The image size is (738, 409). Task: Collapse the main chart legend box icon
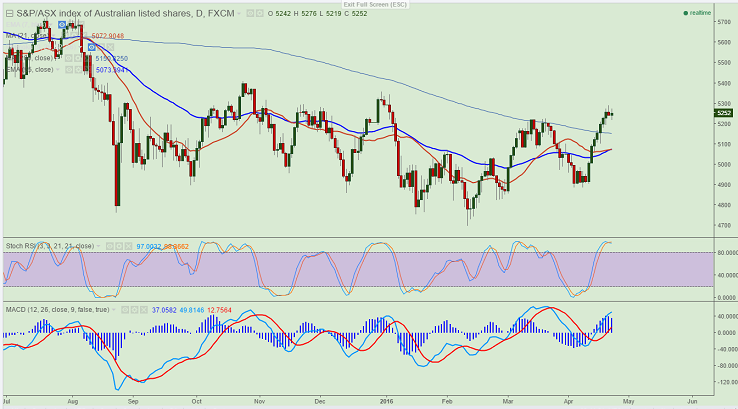(9, 14)
